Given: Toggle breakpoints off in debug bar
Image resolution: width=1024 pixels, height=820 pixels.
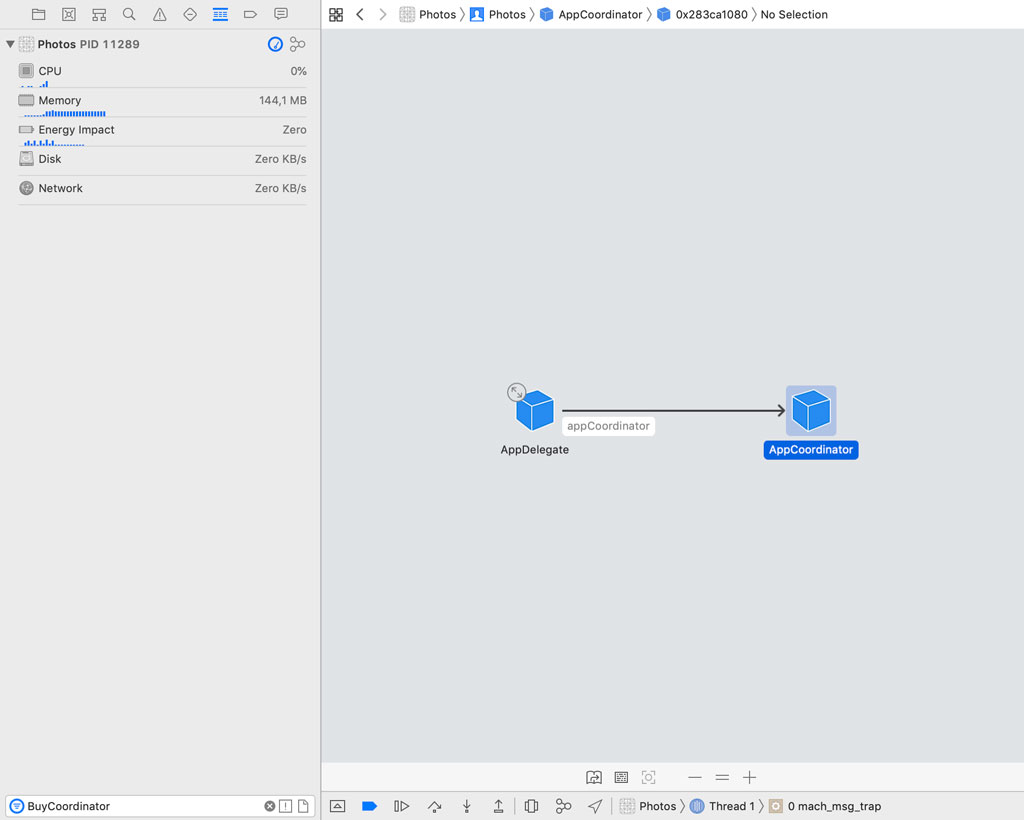Looking at the screenshot, I should [x=369, y=806].
